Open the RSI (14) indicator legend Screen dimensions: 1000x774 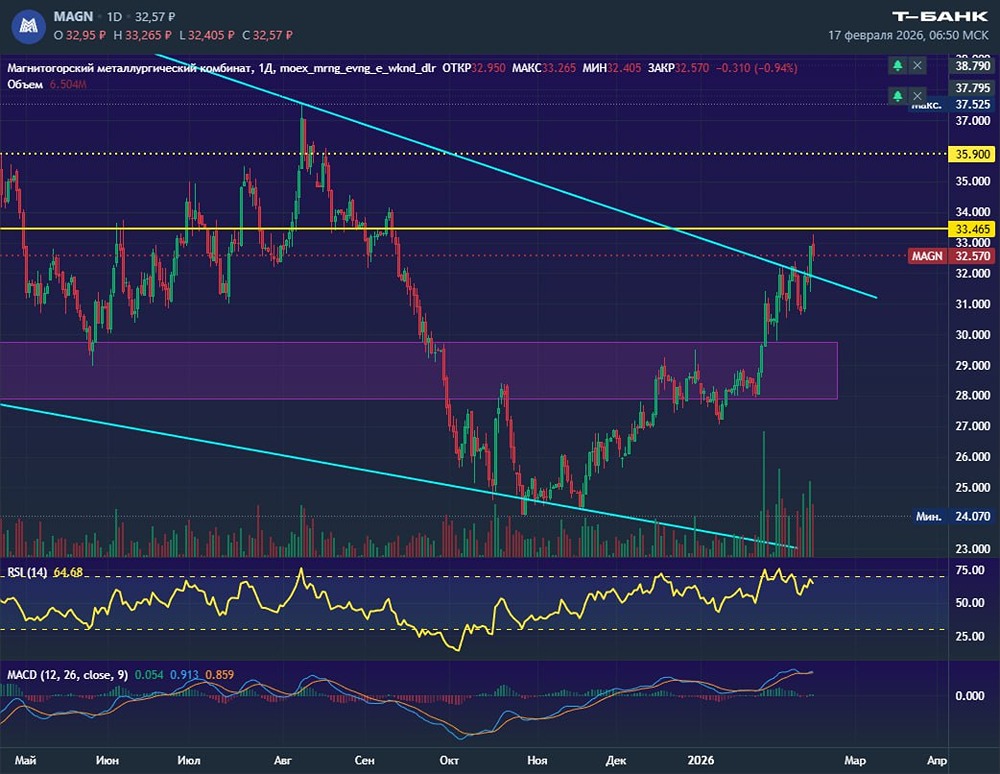click(x=27, y=573)
